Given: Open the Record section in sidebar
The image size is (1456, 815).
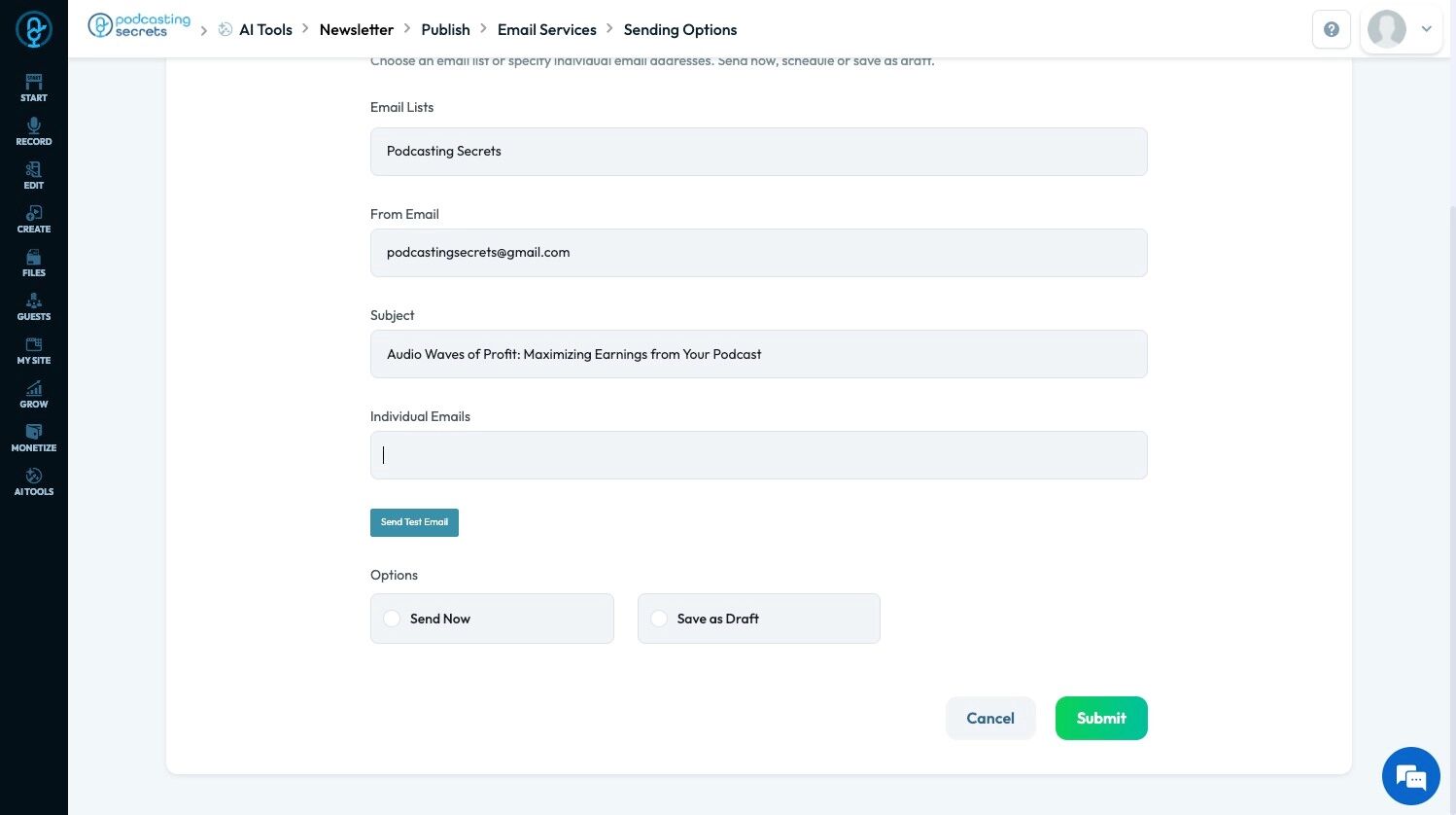Looking at the screenshot, I should [x=34, y=131].
